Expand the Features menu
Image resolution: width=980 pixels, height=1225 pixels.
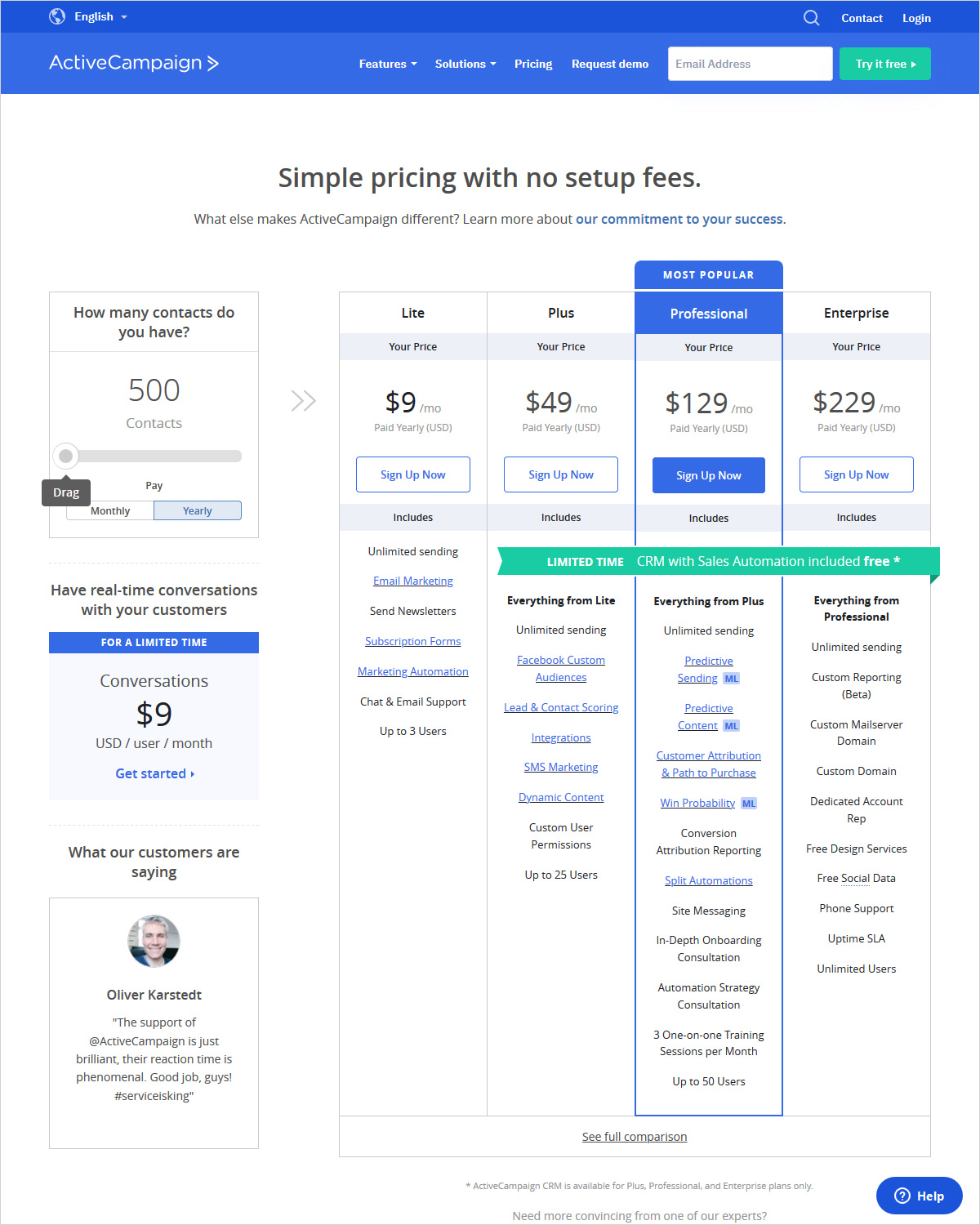pos(388,64)
